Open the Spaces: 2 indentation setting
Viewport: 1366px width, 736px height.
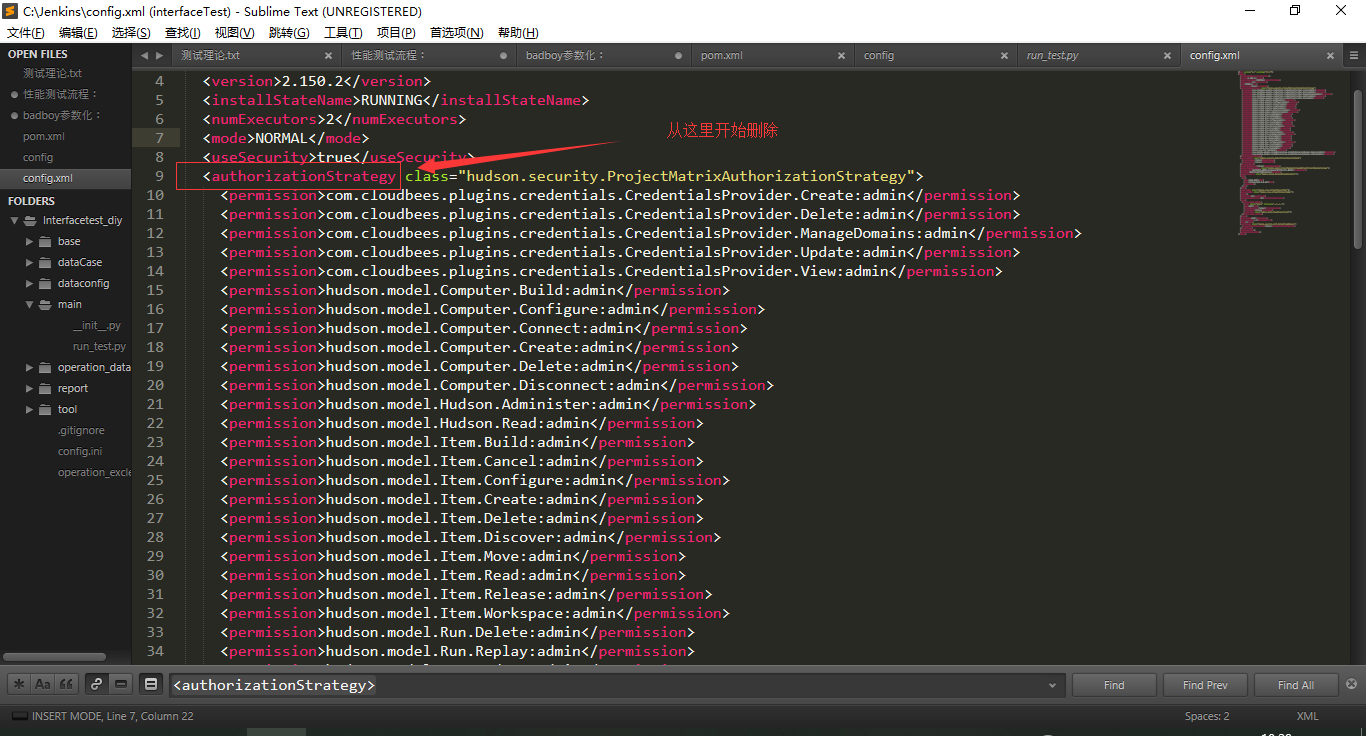tap(1207, 716)
